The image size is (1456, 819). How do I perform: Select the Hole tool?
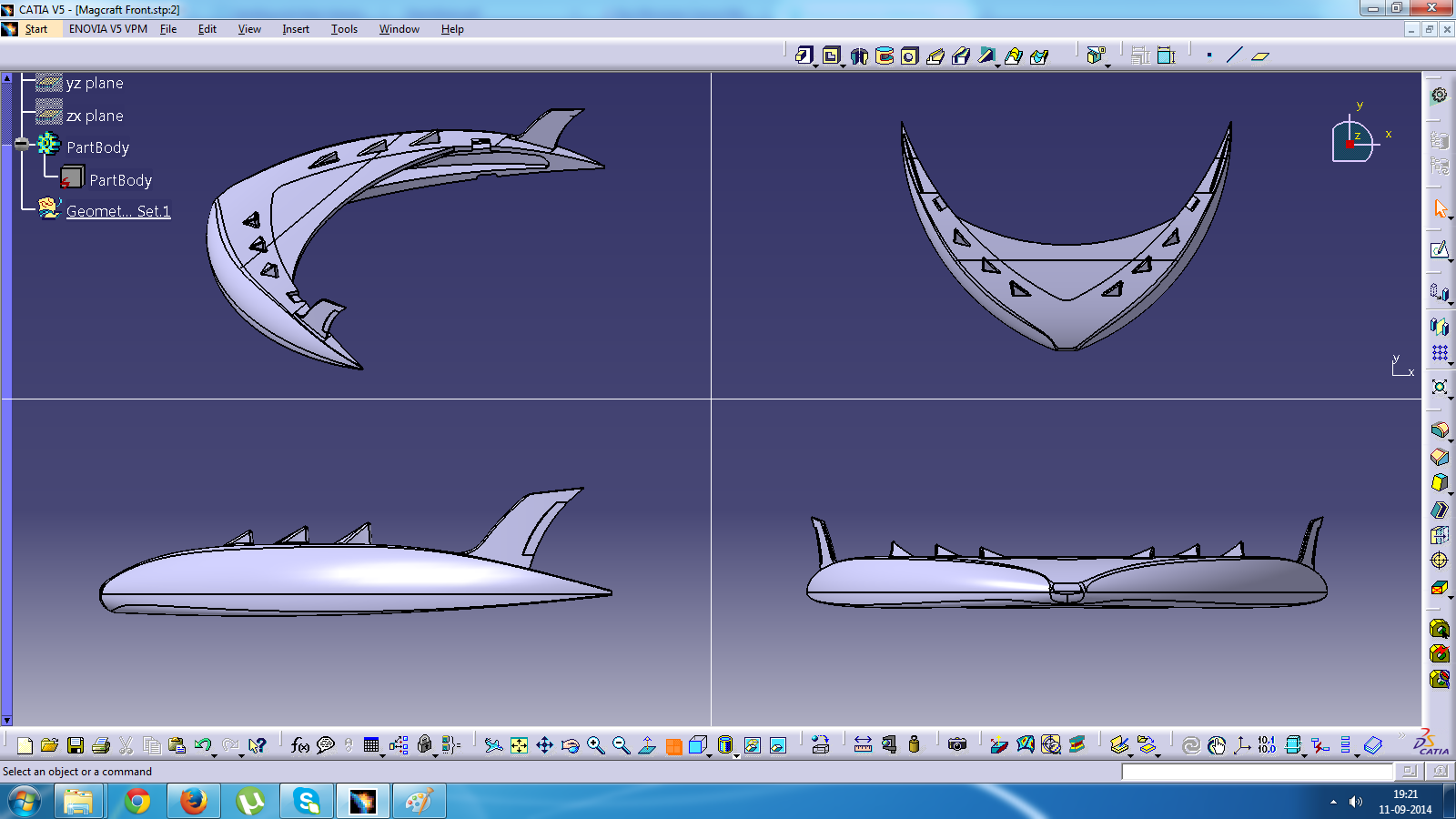(909, 56)
